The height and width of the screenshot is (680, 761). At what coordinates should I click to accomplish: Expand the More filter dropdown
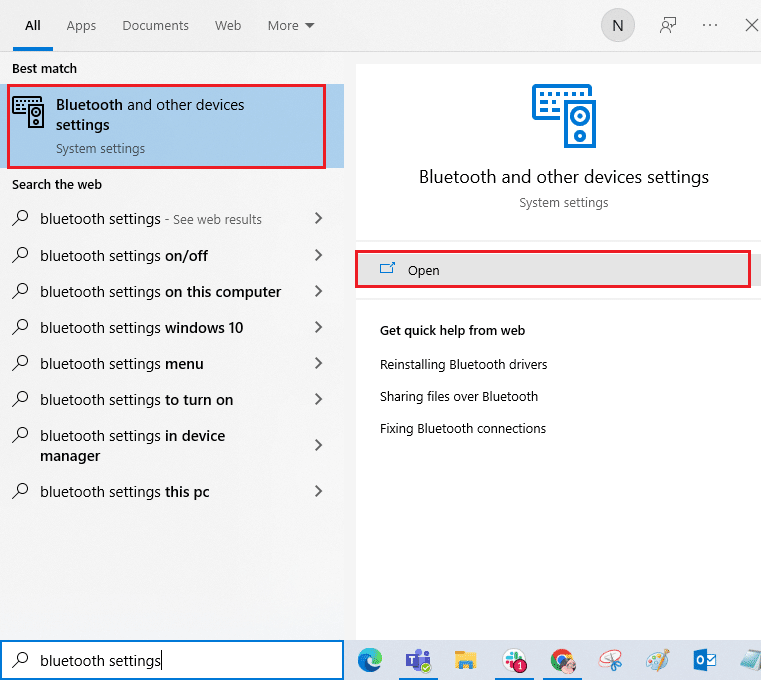[x=291, y=25]
